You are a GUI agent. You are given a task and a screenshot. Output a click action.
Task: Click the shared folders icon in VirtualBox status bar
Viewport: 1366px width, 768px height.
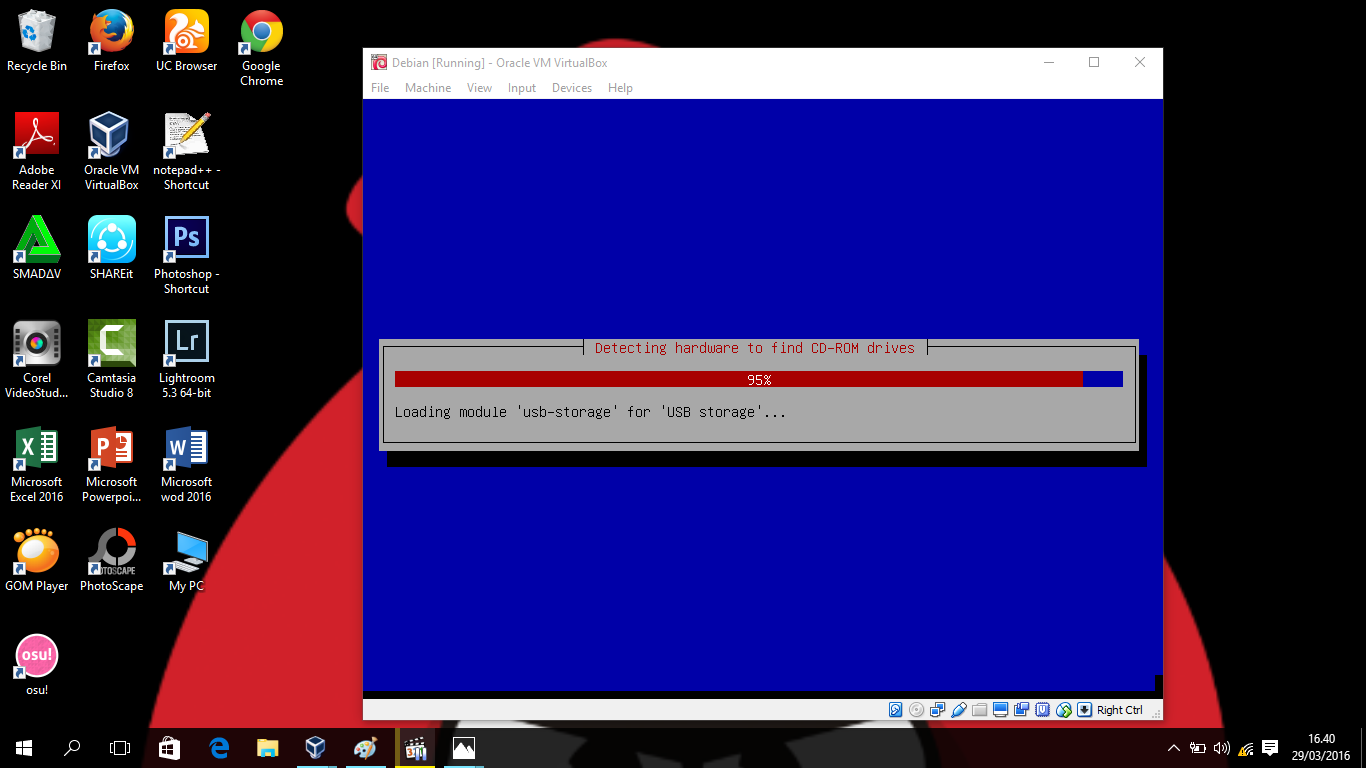pos(980,710)
